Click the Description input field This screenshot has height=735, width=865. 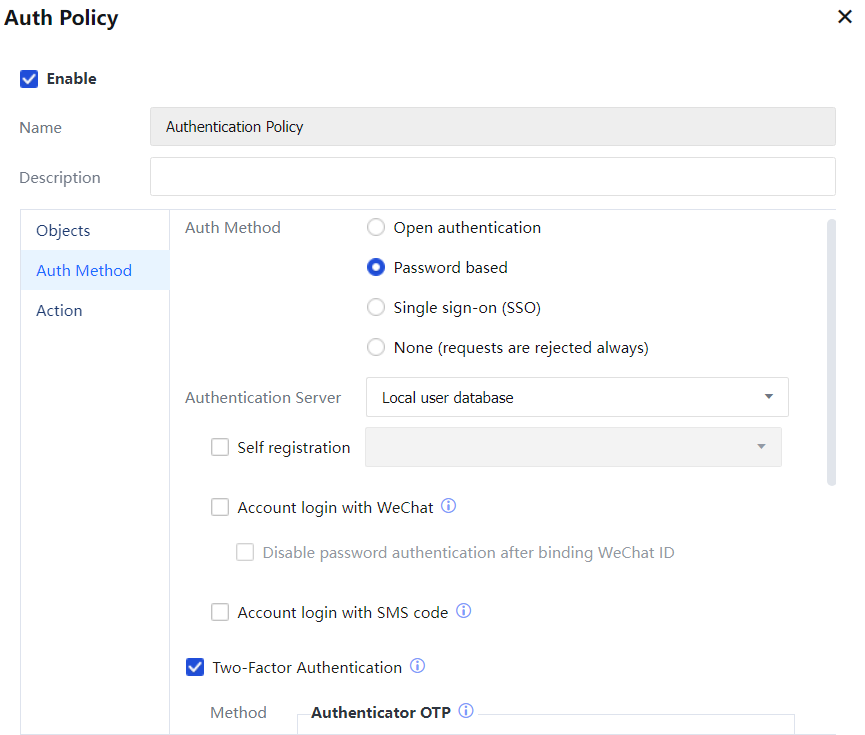click(x=492, y=177)
